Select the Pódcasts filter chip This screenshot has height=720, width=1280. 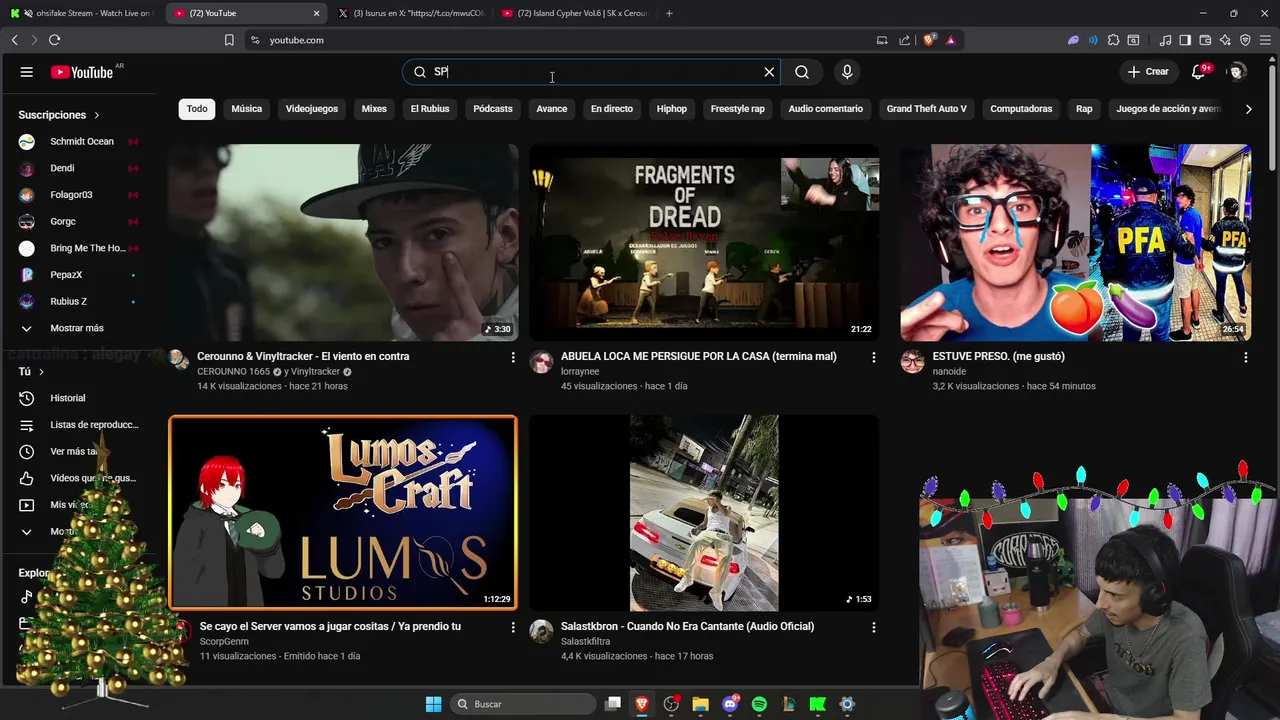493,109
